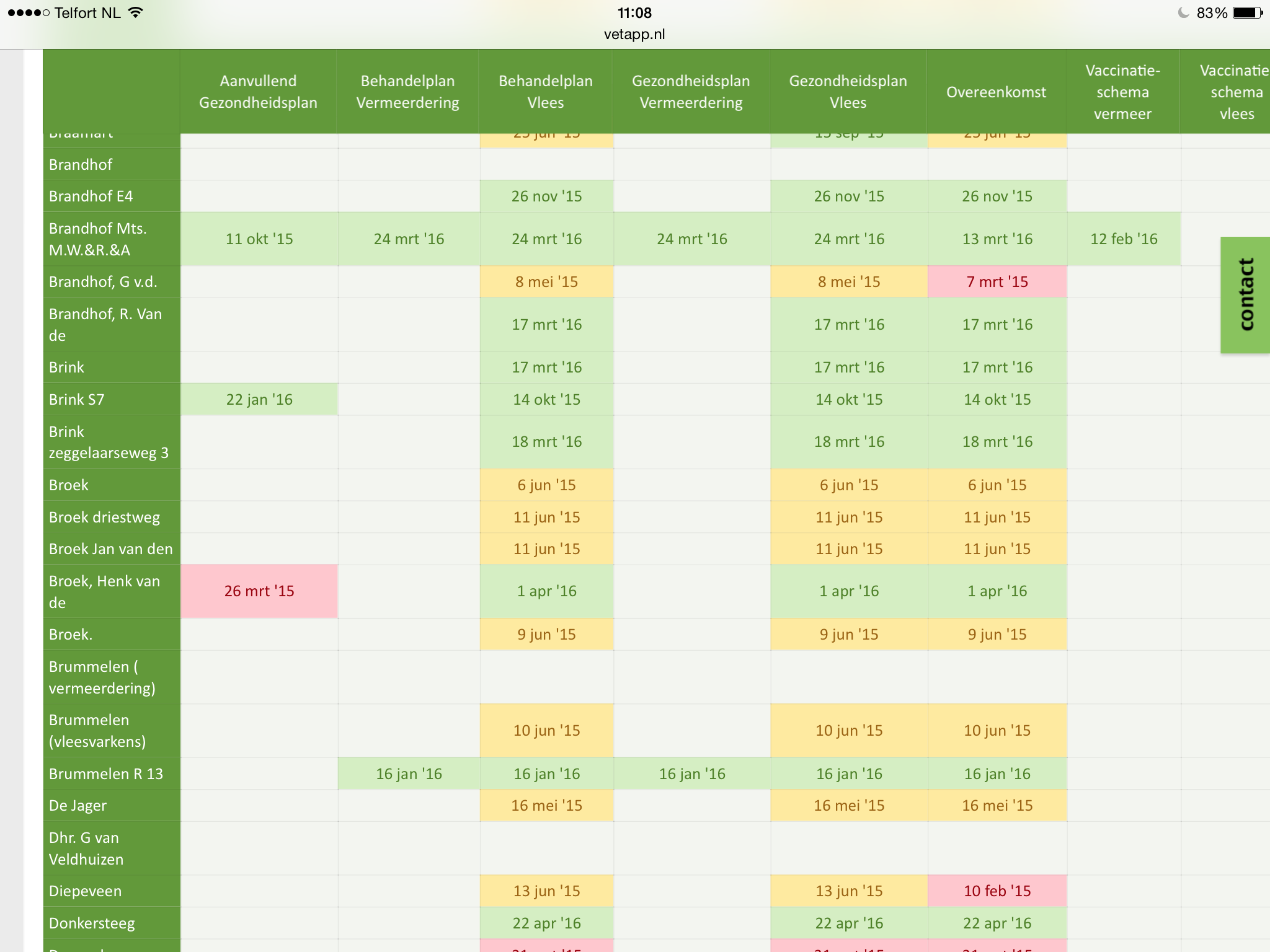Tap the vetapp.nl address bar
1270x952 pixels.
tap(634, 34)
